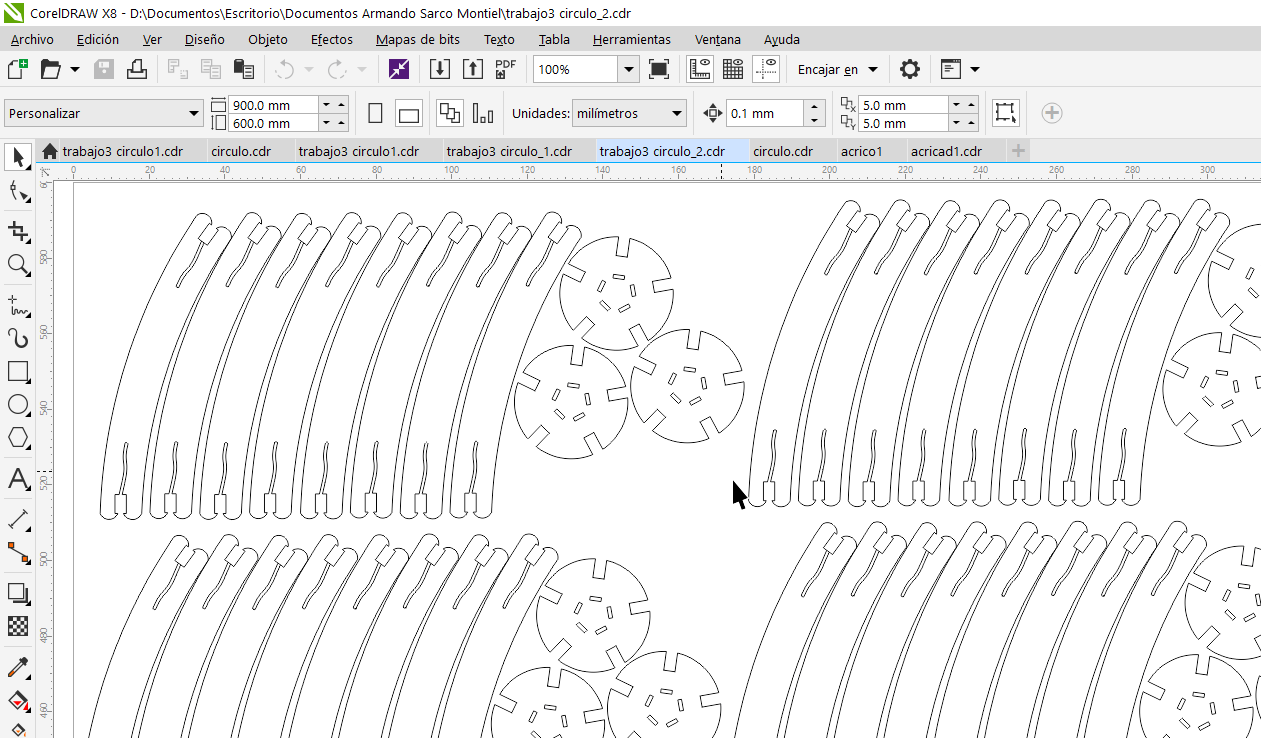The image size is (1261, 738).
Task: Click the Paste clipboard icon
Action: [x=243, y=69]
